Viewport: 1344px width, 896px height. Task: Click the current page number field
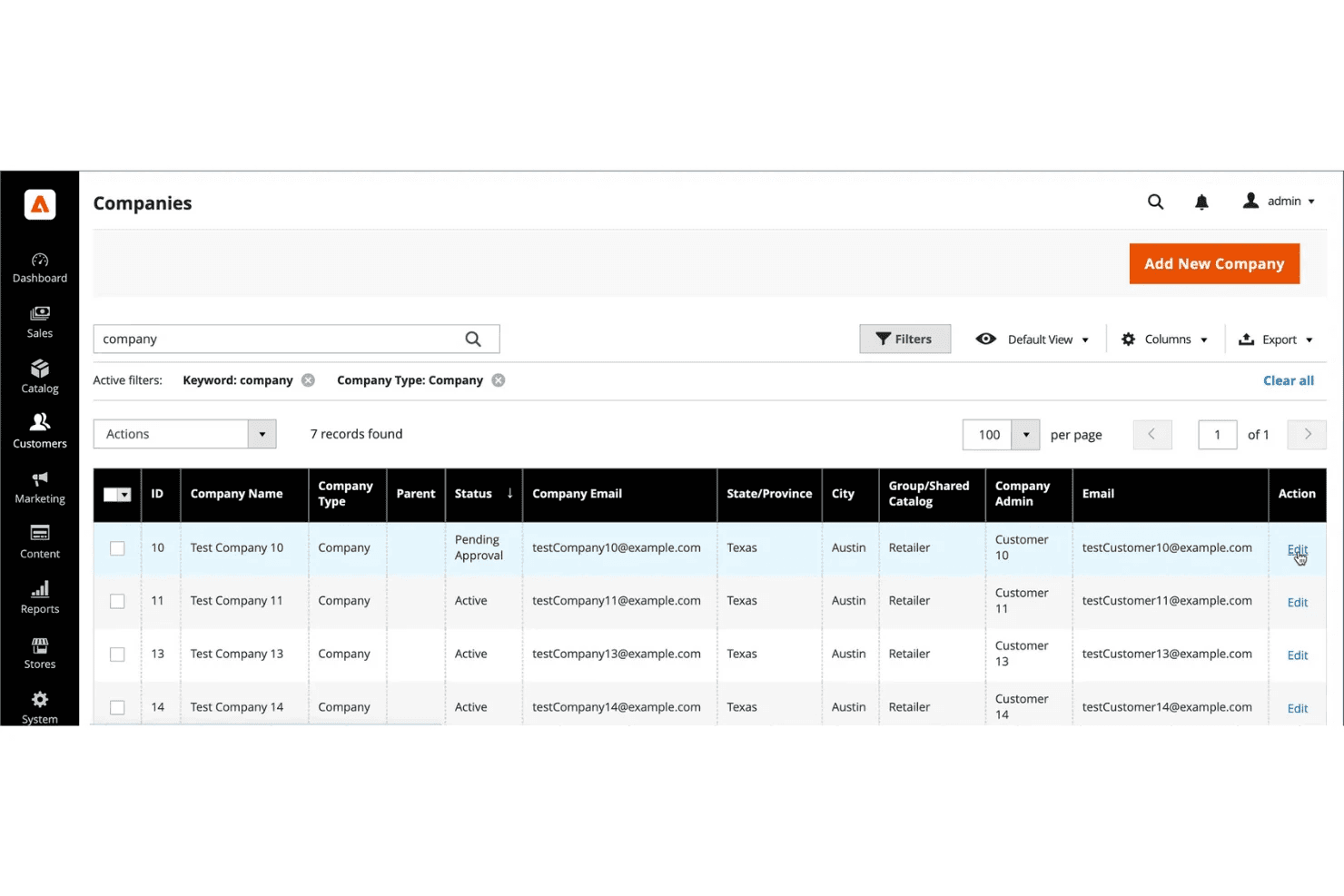click(1218, 435)
